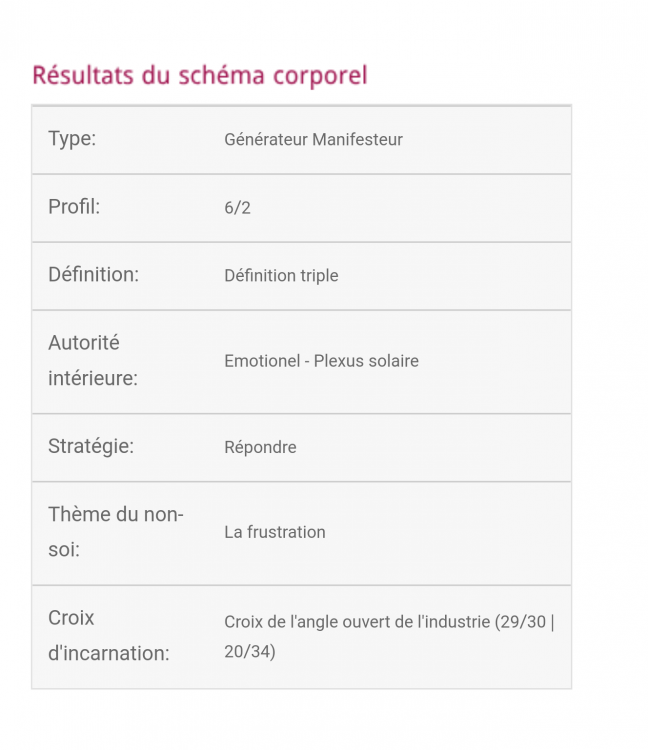Click the 'Stratégie:' row label

[x=91, y=446]
